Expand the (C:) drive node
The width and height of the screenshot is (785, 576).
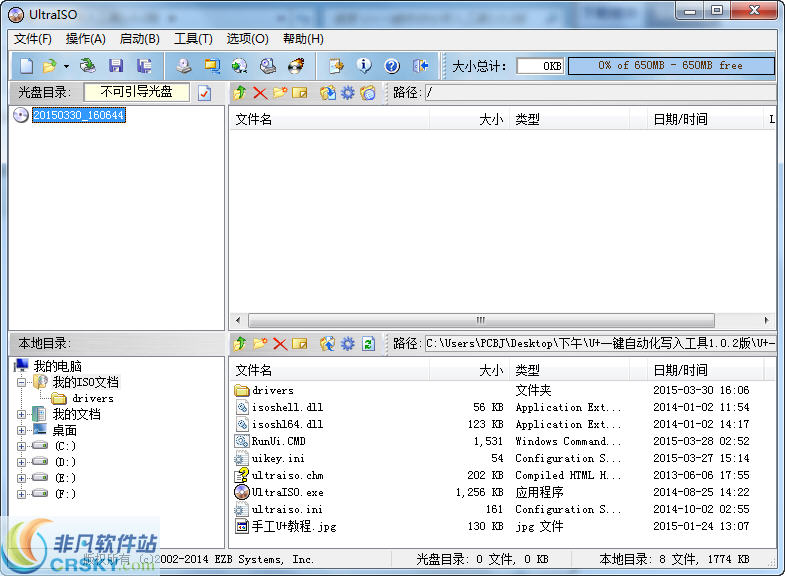point(21,446)
